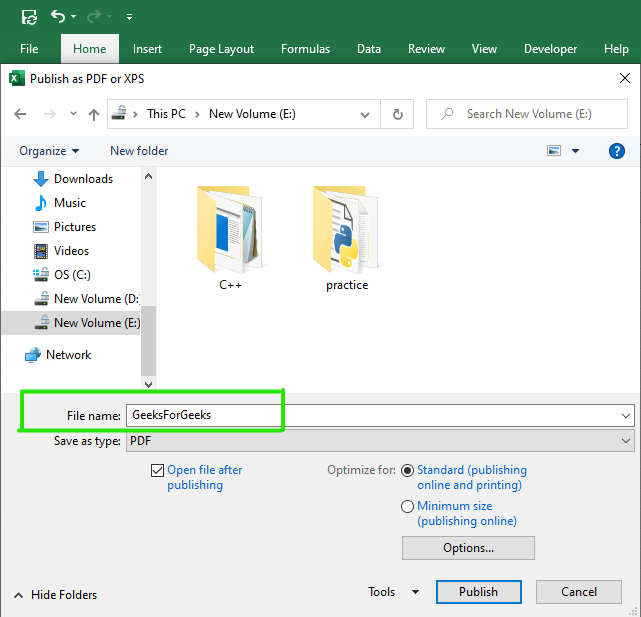Click the Save icon in the quick access toolbar
The image size is (641, 617).
click(29, 17)
